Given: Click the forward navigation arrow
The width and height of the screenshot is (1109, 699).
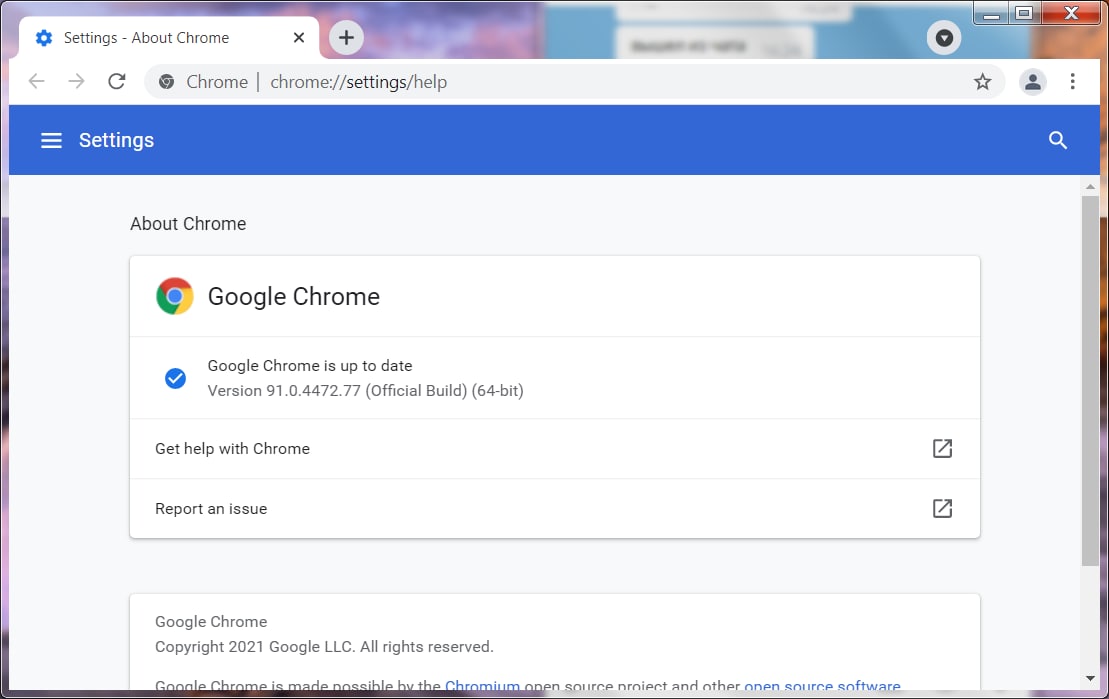Looking at the screenshot, I should pyautogui.click(x=76, y=81).
